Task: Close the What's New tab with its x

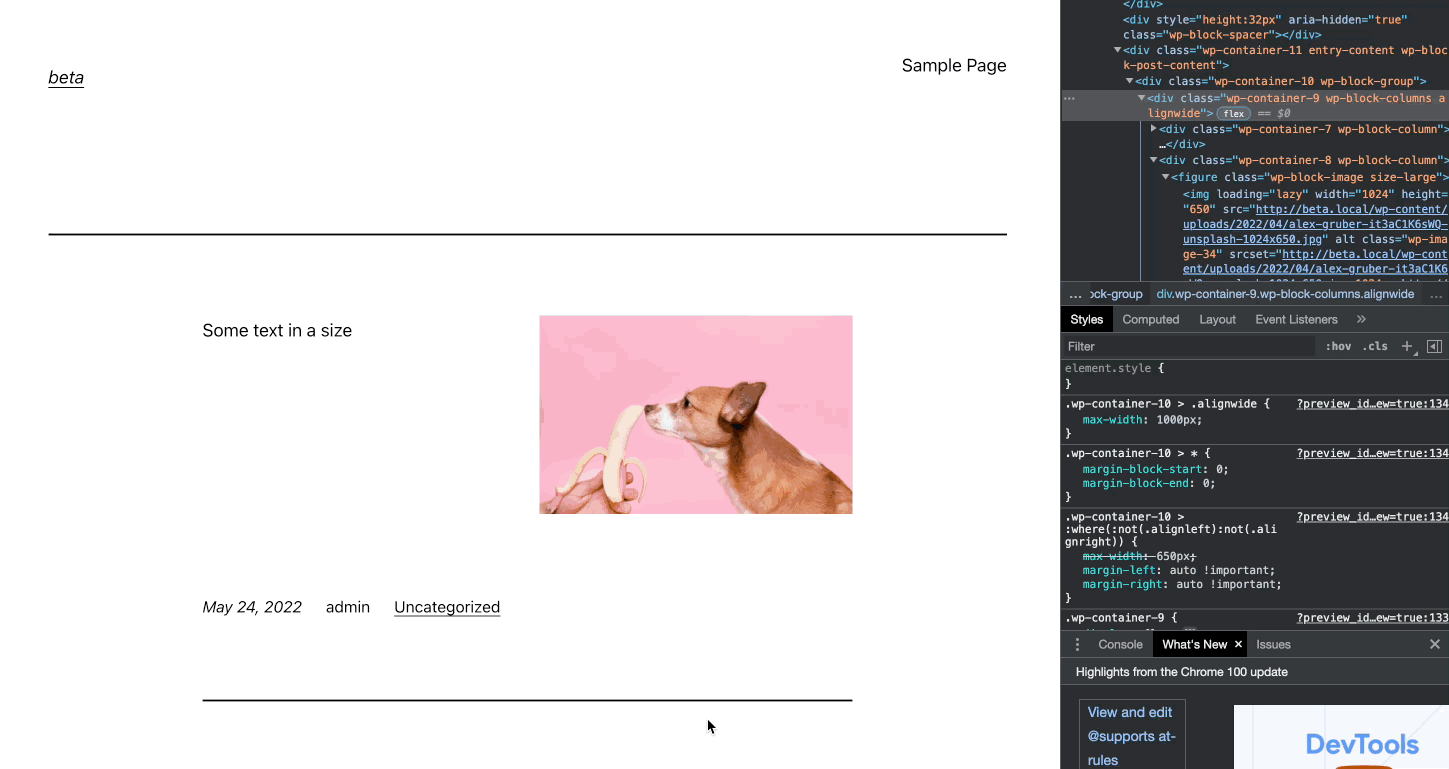Action: [x=1238, y=644]
